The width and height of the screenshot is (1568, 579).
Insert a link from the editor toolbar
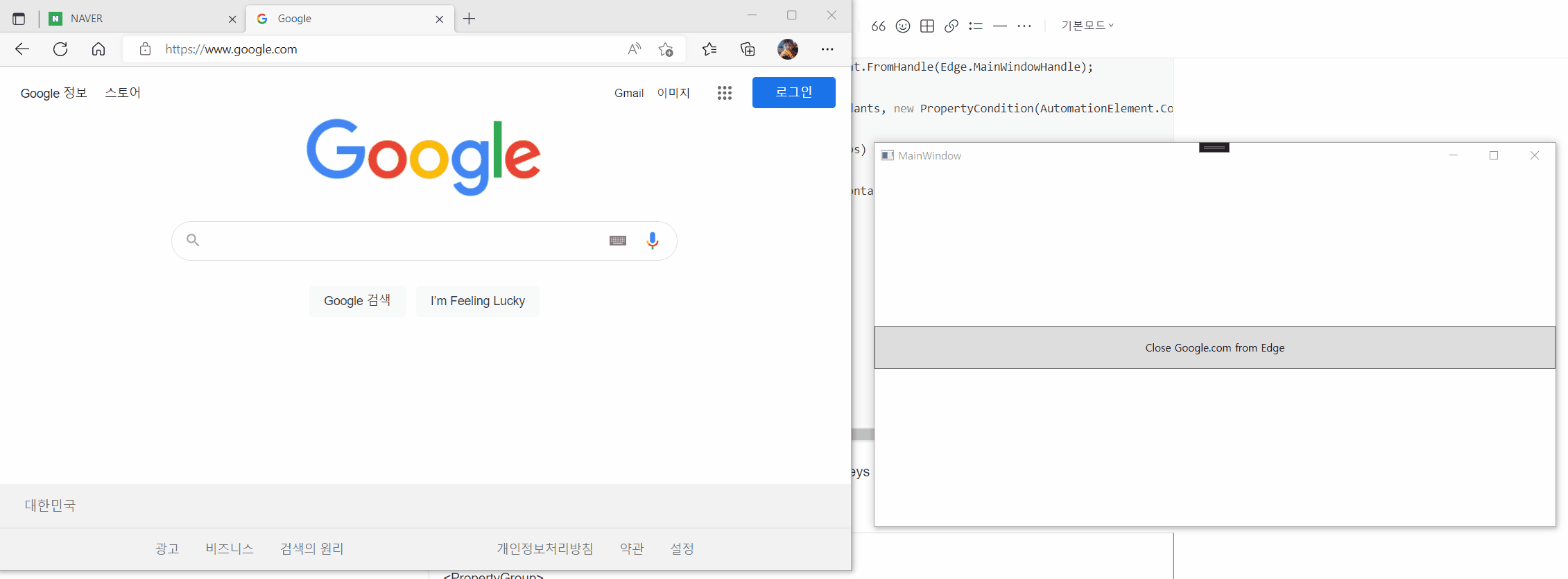click(951, 26)
